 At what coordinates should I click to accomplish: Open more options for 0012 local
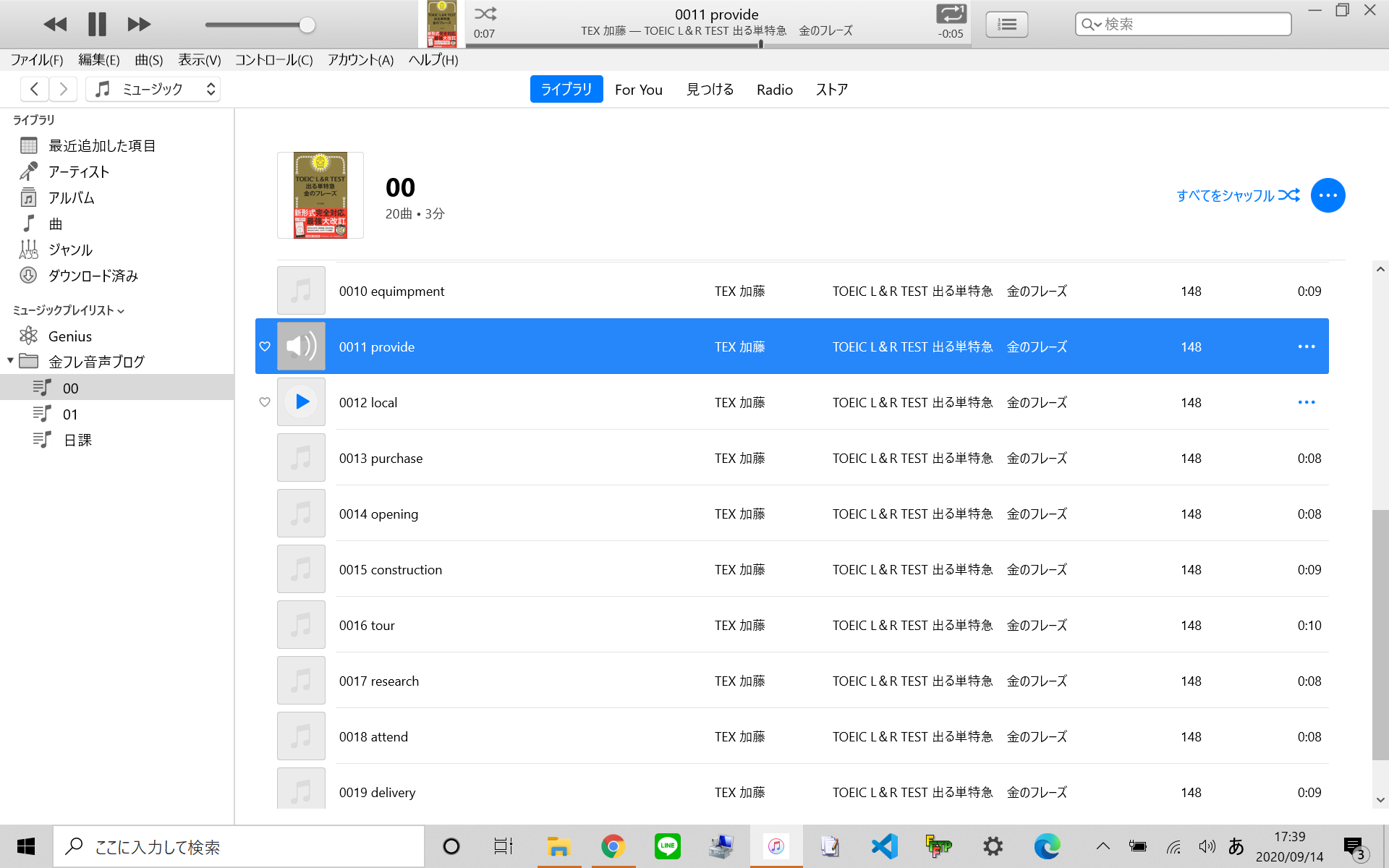(1307, 402)
